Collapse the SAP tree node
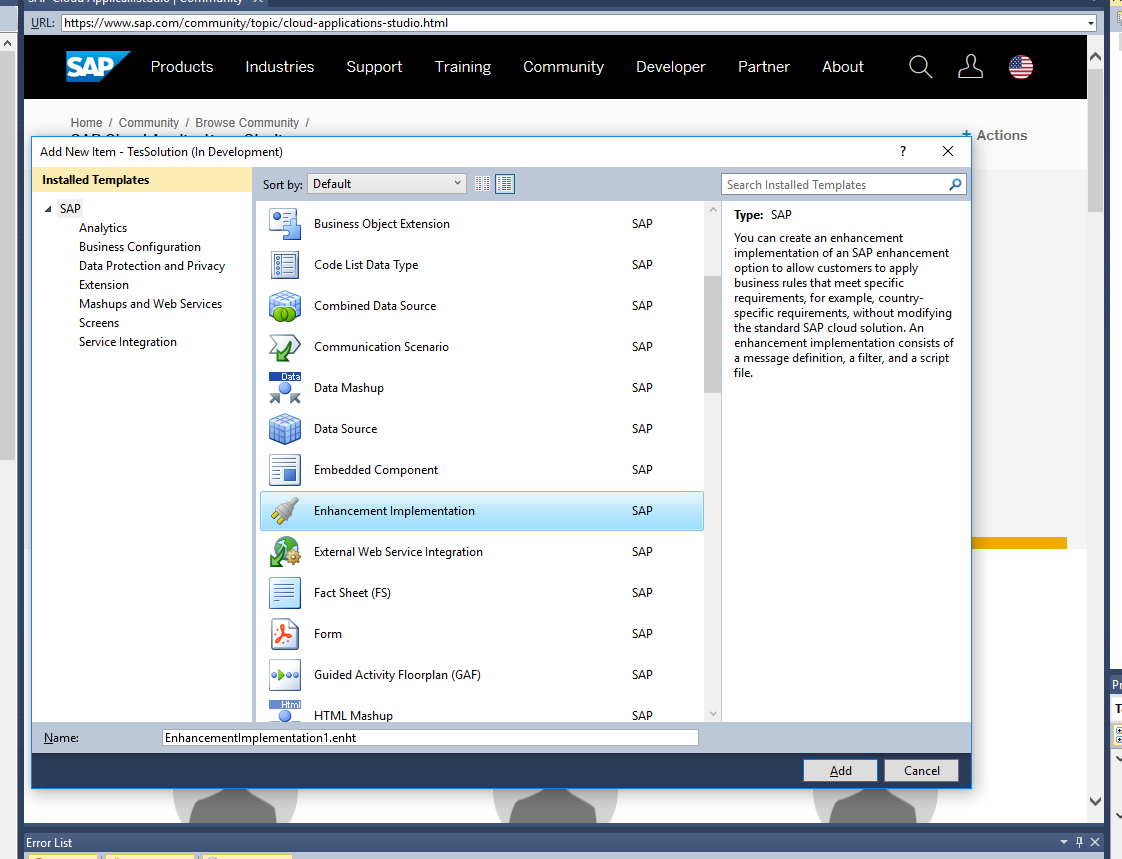Viewport: 1122px width, 859px height. click(x=48, y=209)
